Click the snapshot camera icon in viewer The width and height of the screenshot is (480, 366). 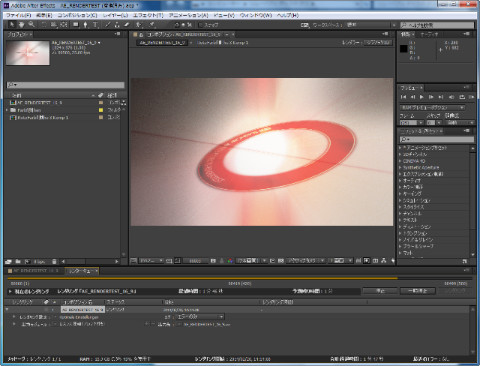tap(213, 261)
